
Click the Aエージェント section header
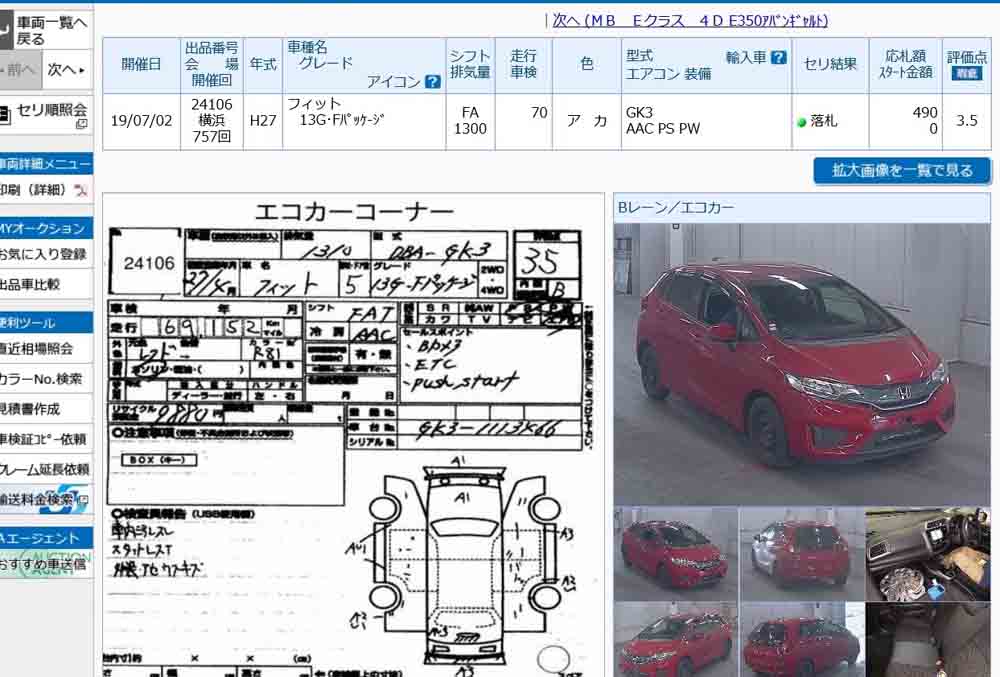[46, 538]
